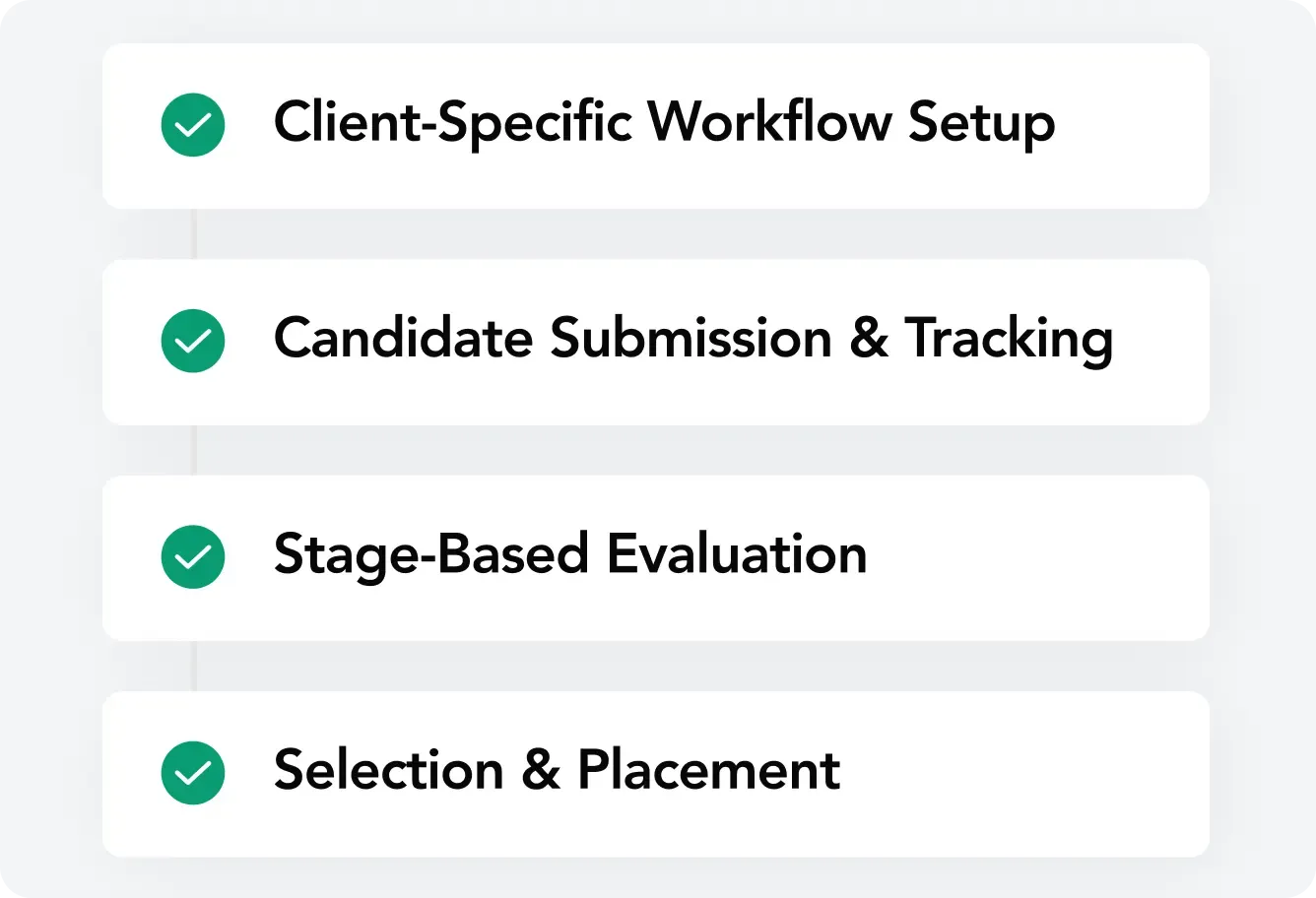This screenshot has height=898, width=1316.
Task: Click the word "Evaluation" in the third card
Action: click(x=736, y=555)
